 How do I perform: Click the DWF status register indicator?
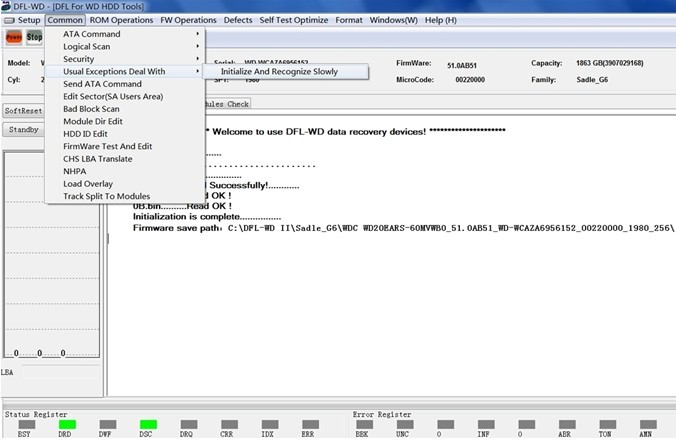[x=108, y=424]
